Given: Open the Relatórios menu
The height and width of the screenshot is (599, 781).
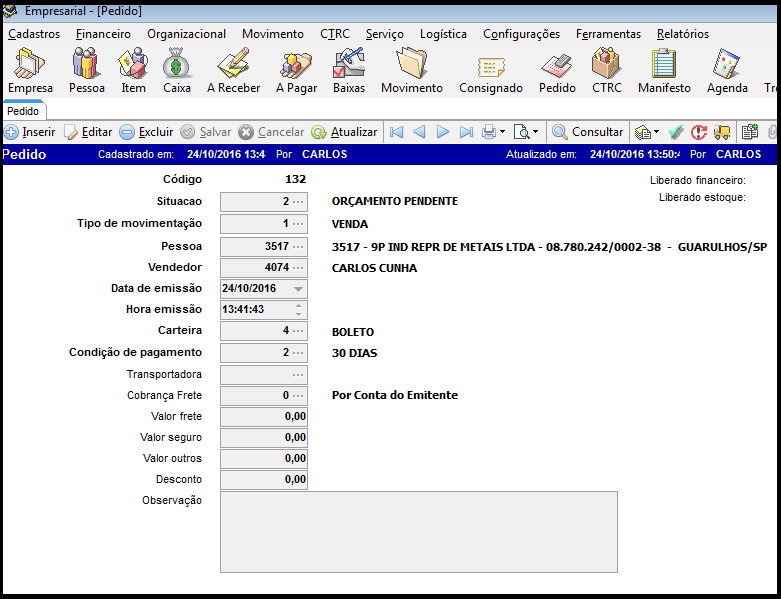Looking at the screenshot, I should [x=683, y=34].
